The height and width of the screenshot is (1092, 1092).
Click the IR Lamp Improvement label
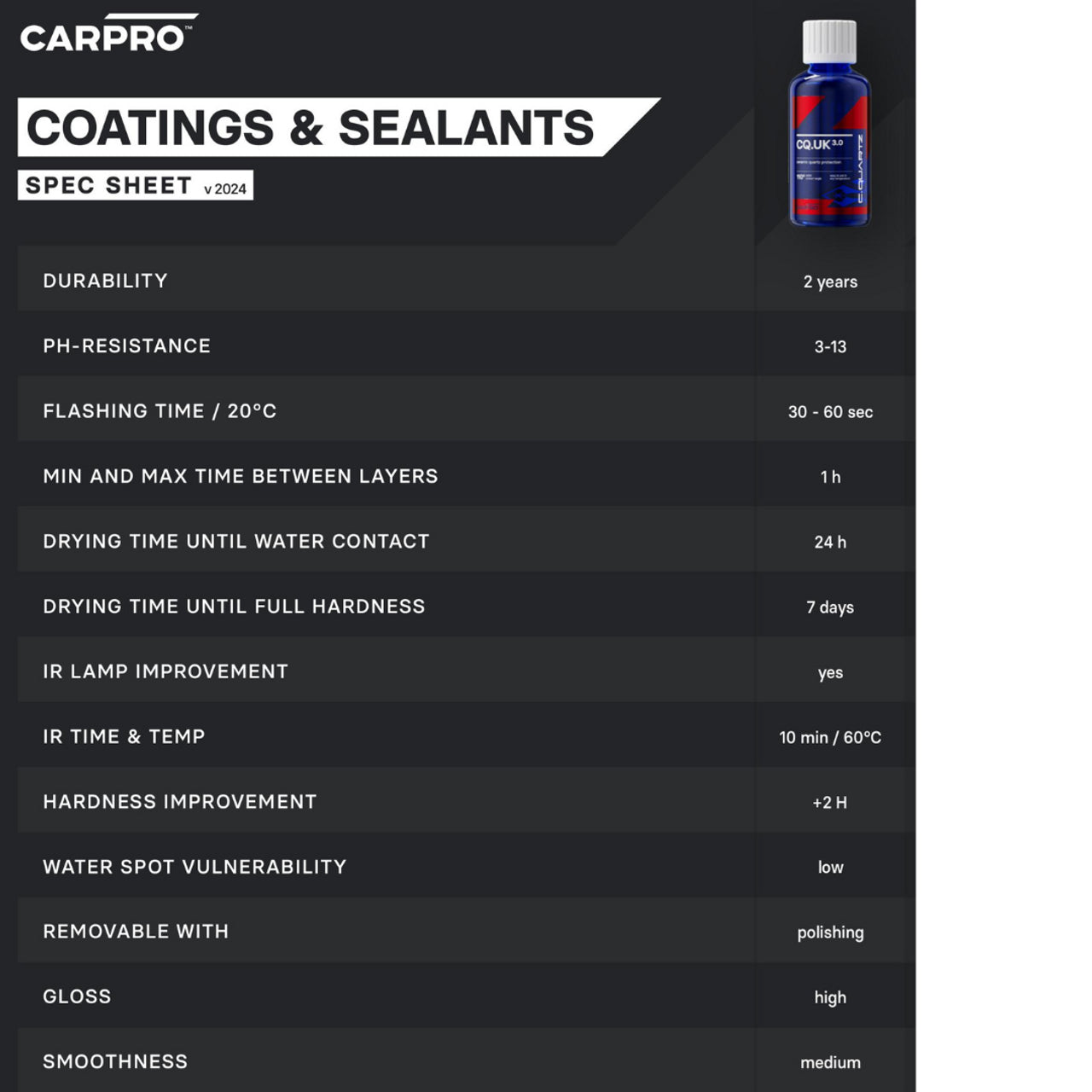tap(166, 671)
